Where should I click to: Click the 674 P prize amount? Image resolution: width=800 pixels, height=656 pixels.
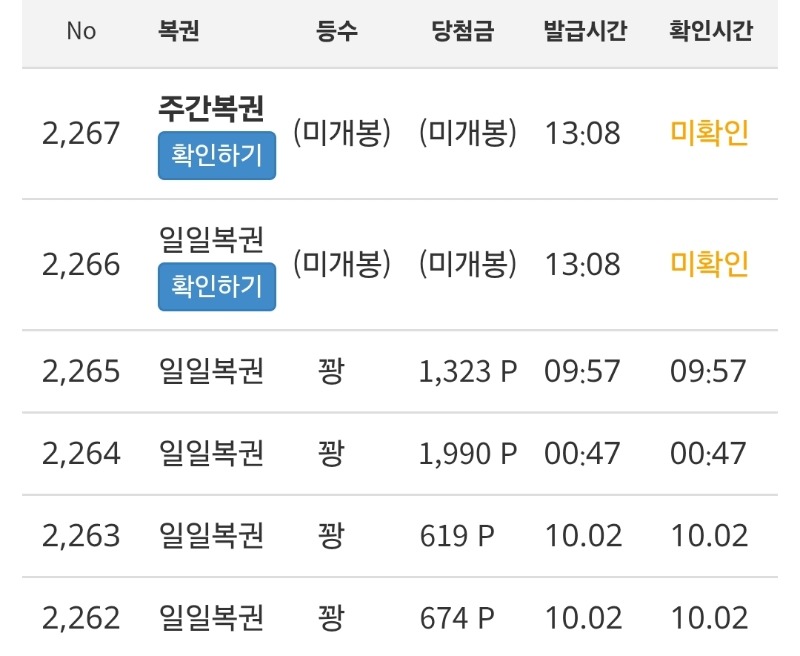point(457,617)
